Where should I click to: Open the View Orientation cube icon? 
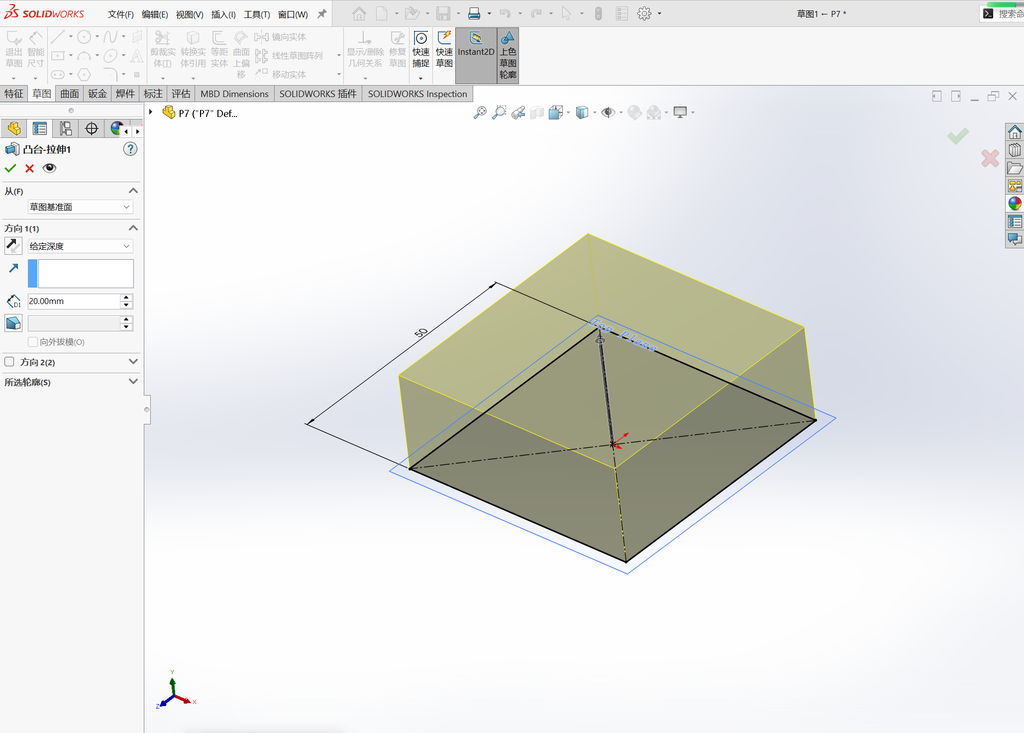pos(556,112)
